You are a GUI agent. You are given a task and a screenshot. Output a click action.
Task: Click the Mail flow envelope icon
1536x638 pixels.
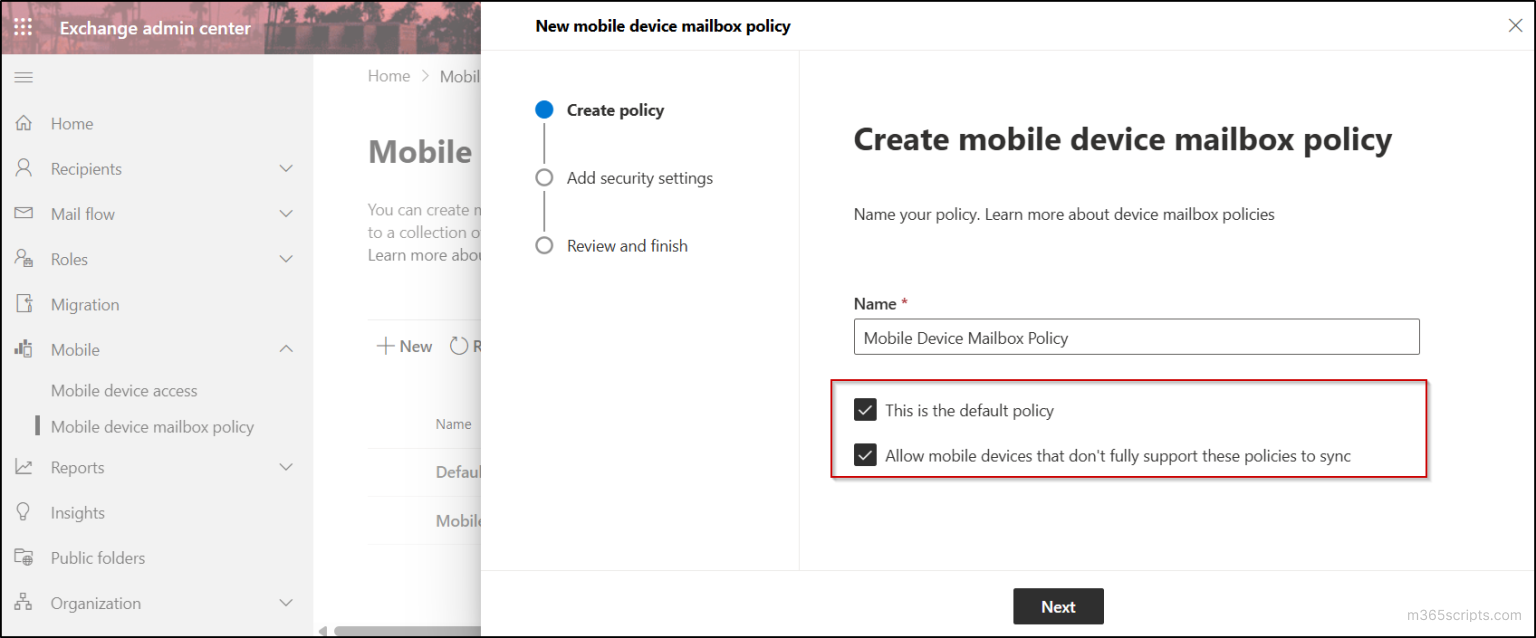click(24, 213)
